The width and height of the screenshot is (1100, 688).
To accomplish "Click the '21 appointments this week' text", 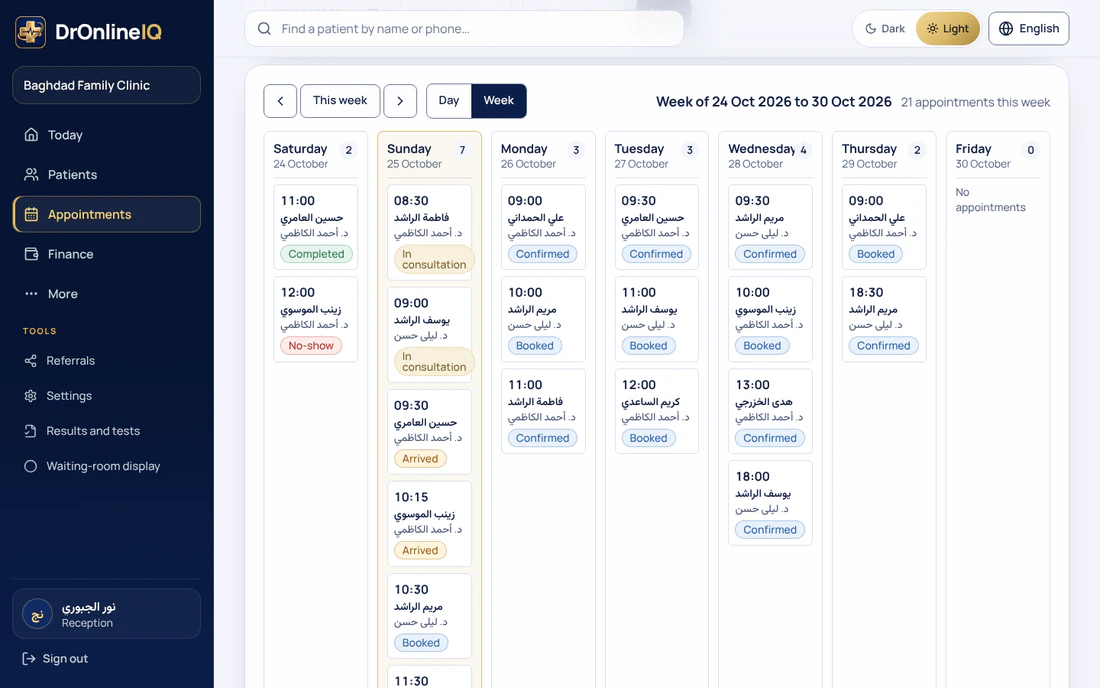I will pyautogui.click(x=975, y=102).
